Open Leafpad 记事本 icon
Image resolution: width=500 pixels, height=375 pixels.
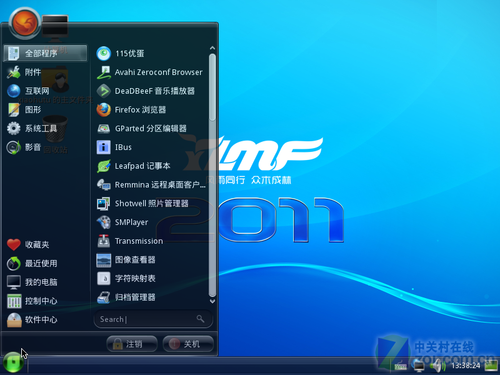pyautogui.click(x=104, y=166)
